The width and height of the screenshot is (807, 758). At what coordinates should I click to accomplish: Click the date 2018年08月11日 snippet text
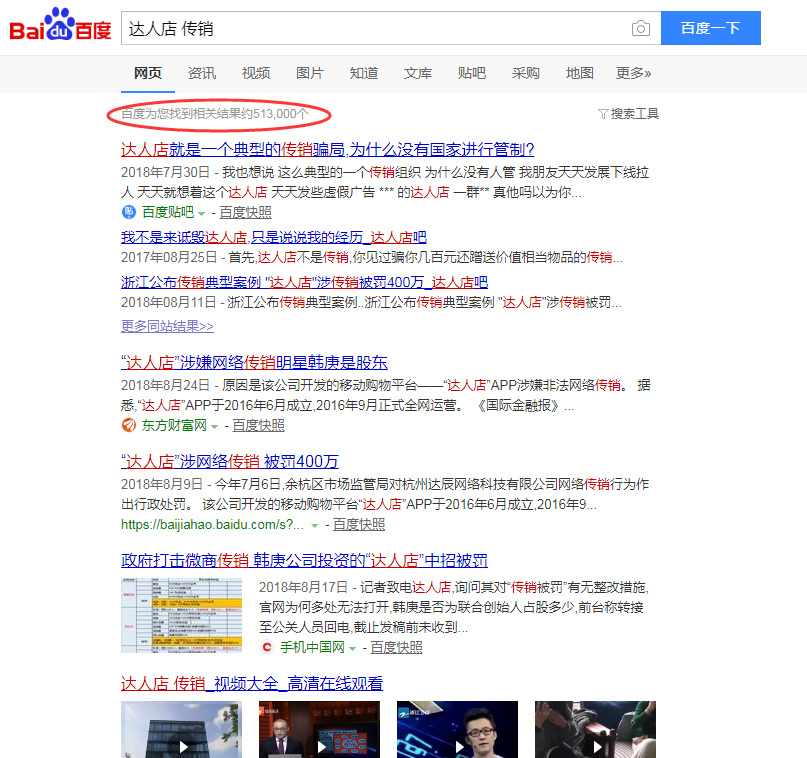pyautogui.click(x=169, y=302)
